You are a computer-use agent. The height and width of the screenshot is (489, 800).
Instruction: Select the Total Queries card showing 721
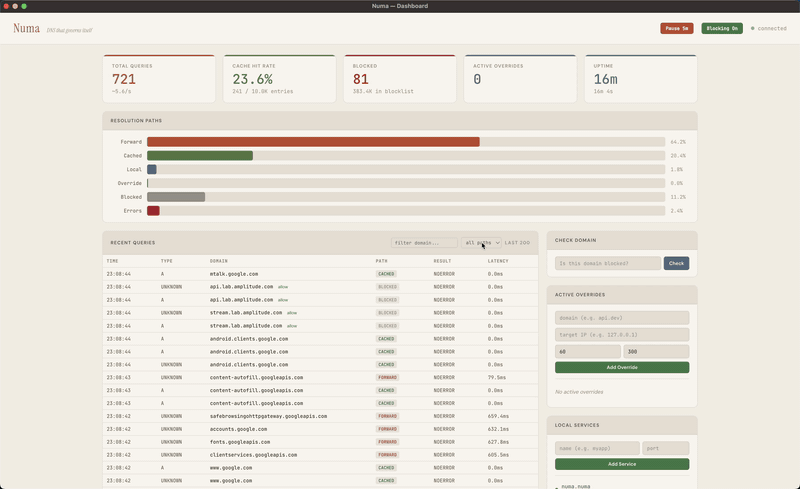tap(159, 79)
